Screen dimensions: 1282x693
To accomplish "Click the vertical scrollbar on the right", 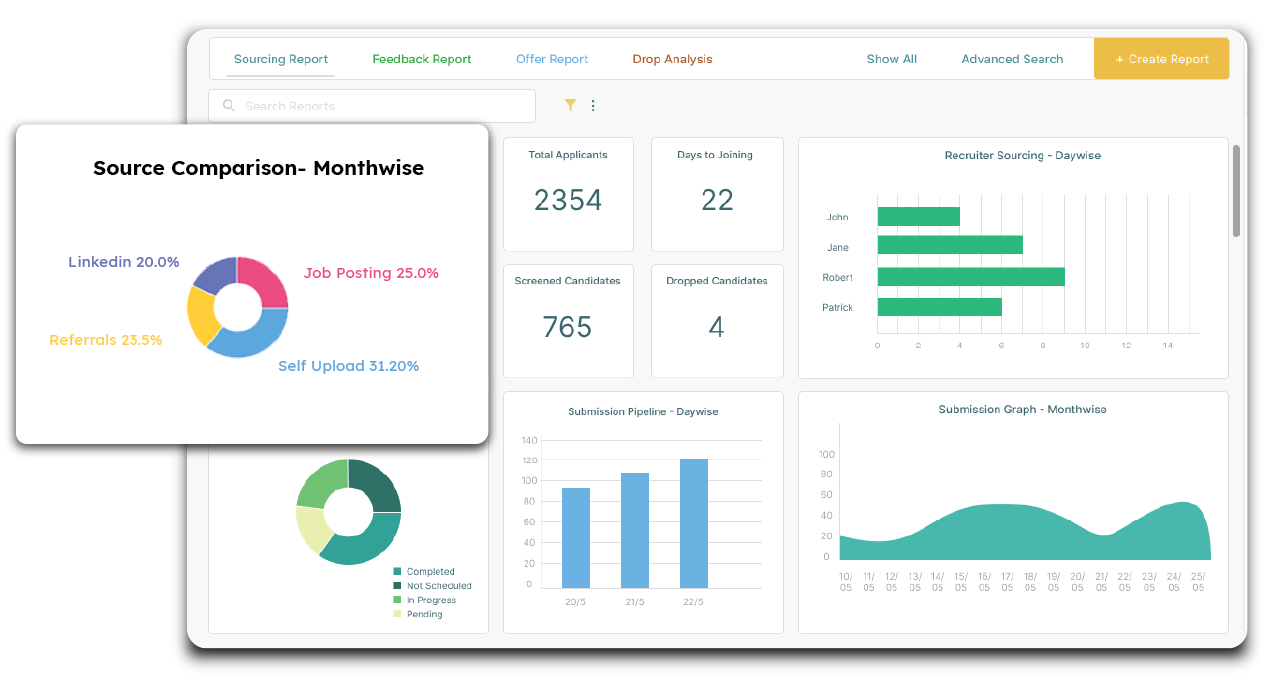I will click(1236, 190).
